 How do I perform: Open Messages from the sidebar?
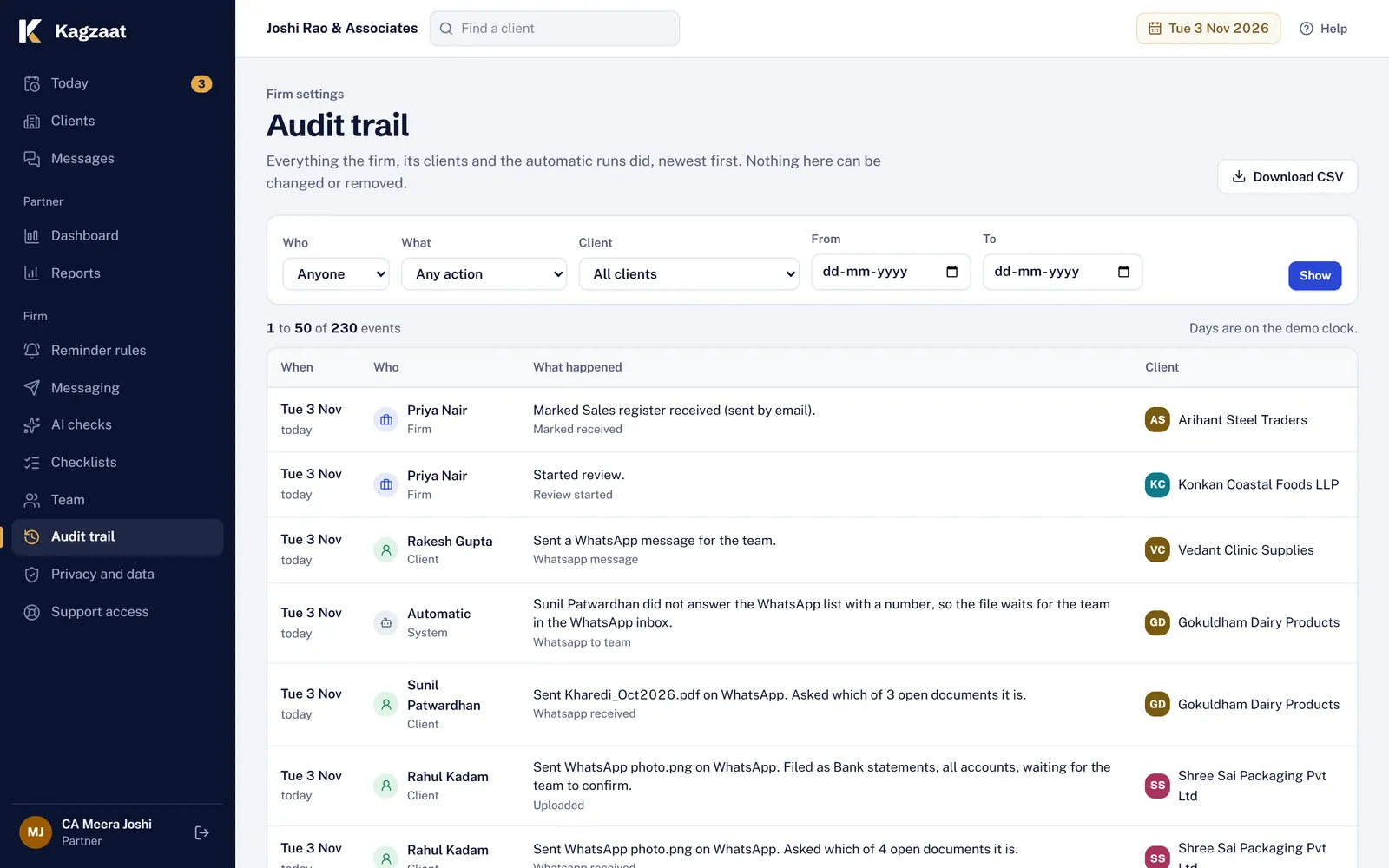point(117,158)
